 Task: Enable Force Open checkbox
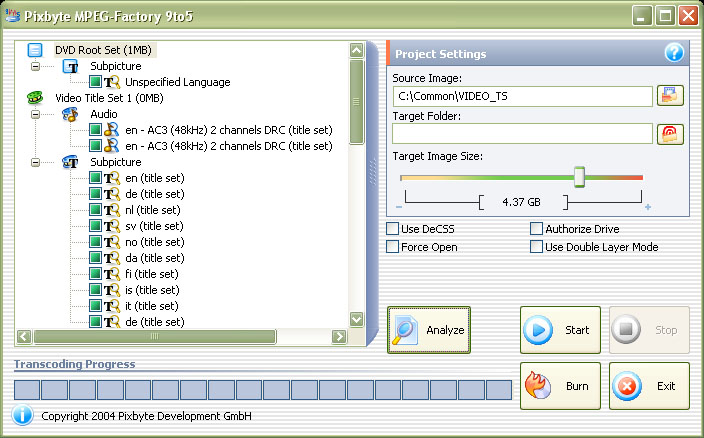tap(392, 247)
